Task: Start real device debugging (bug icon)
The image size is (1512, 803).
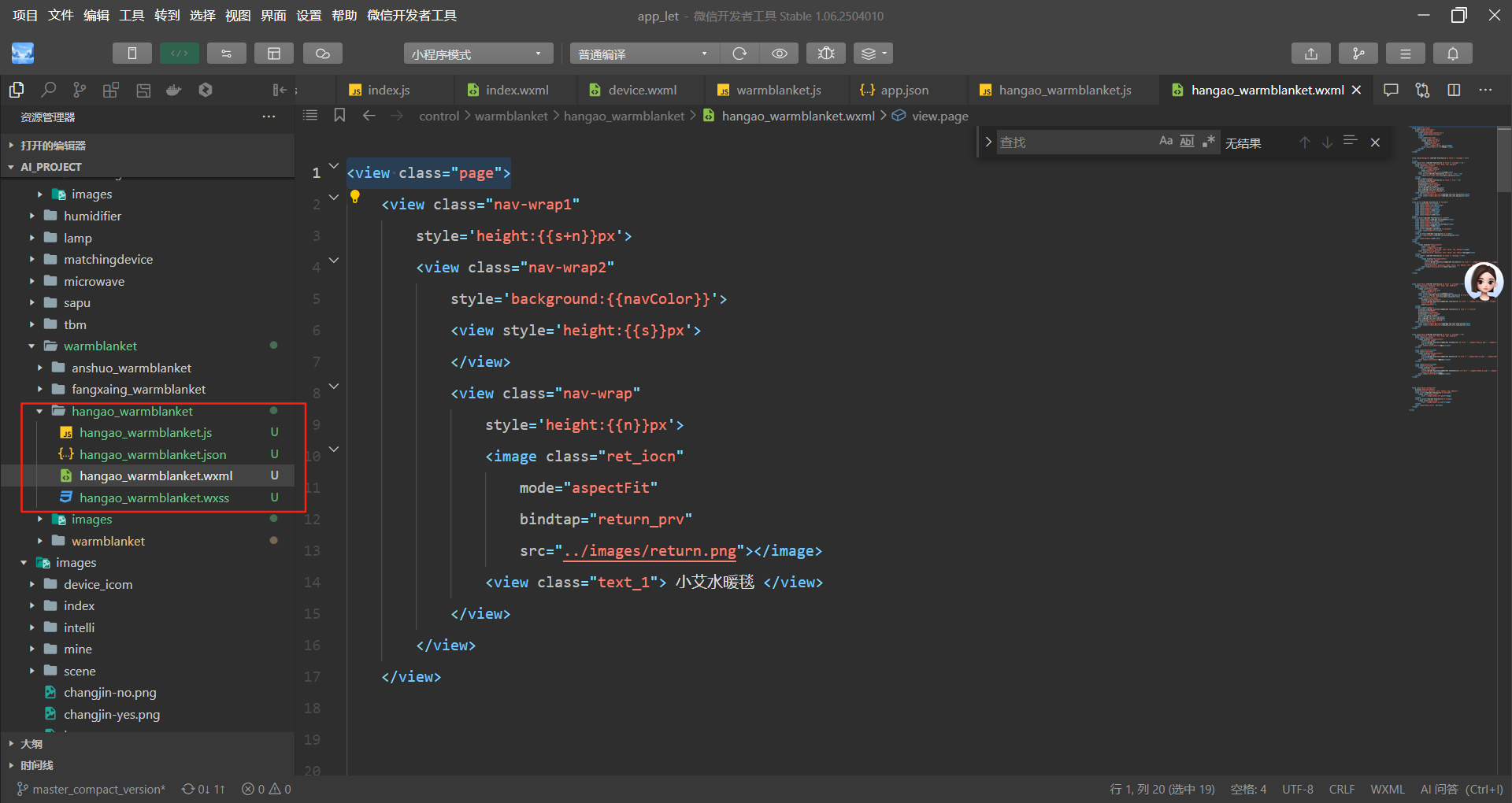Action: pos(825,54)
